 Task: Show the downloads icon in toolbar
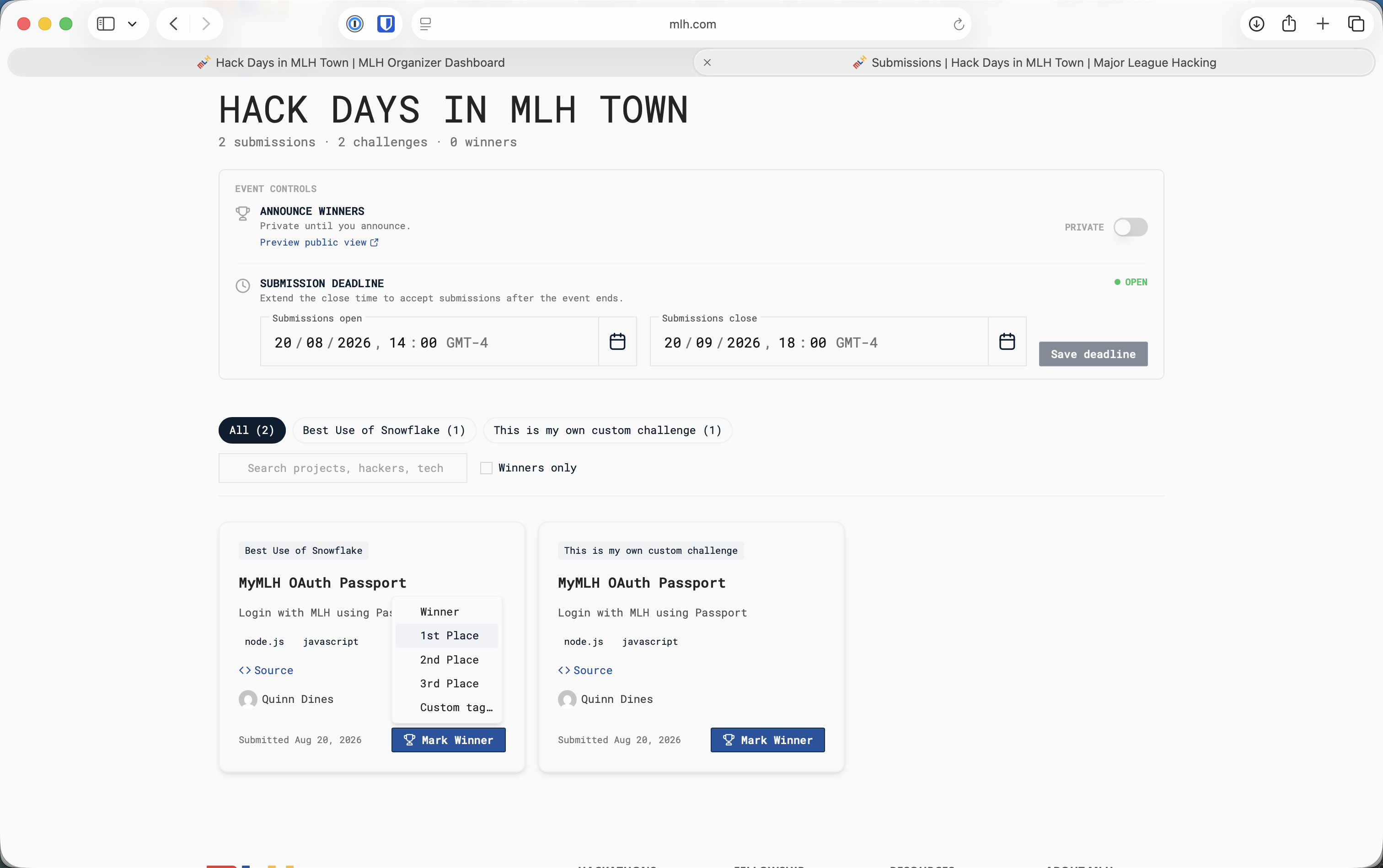click(x=1257, y=24)
